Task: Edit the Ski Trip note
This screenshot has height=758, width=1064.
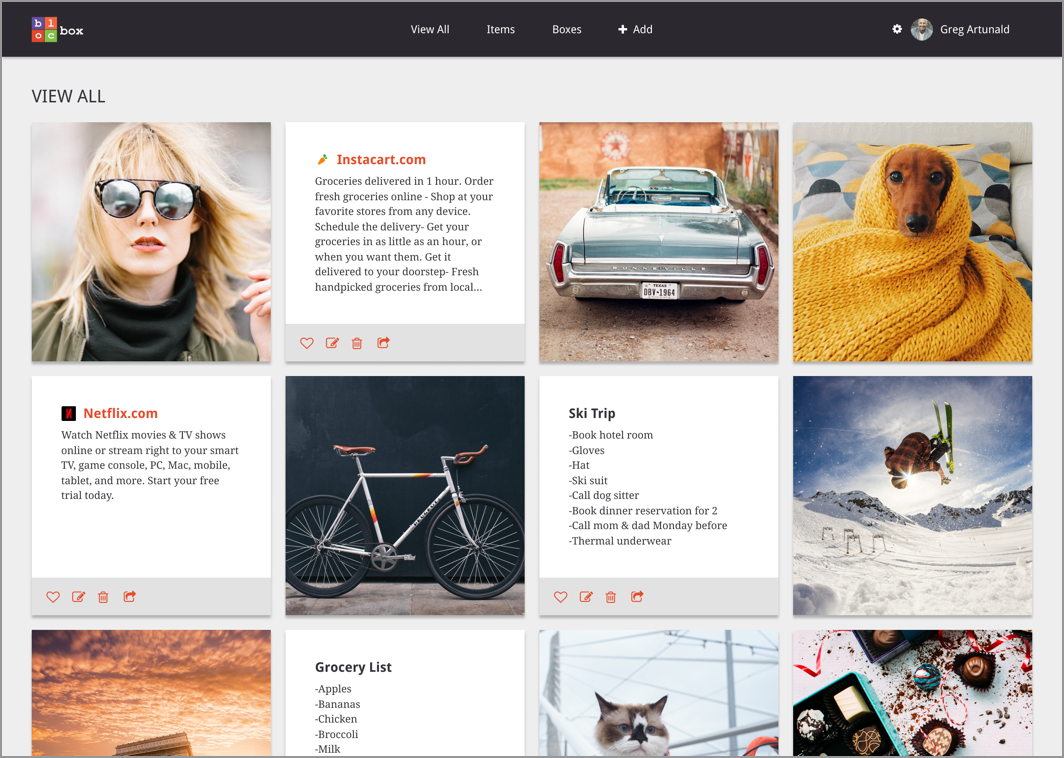Action: click(x=586, y=596)
